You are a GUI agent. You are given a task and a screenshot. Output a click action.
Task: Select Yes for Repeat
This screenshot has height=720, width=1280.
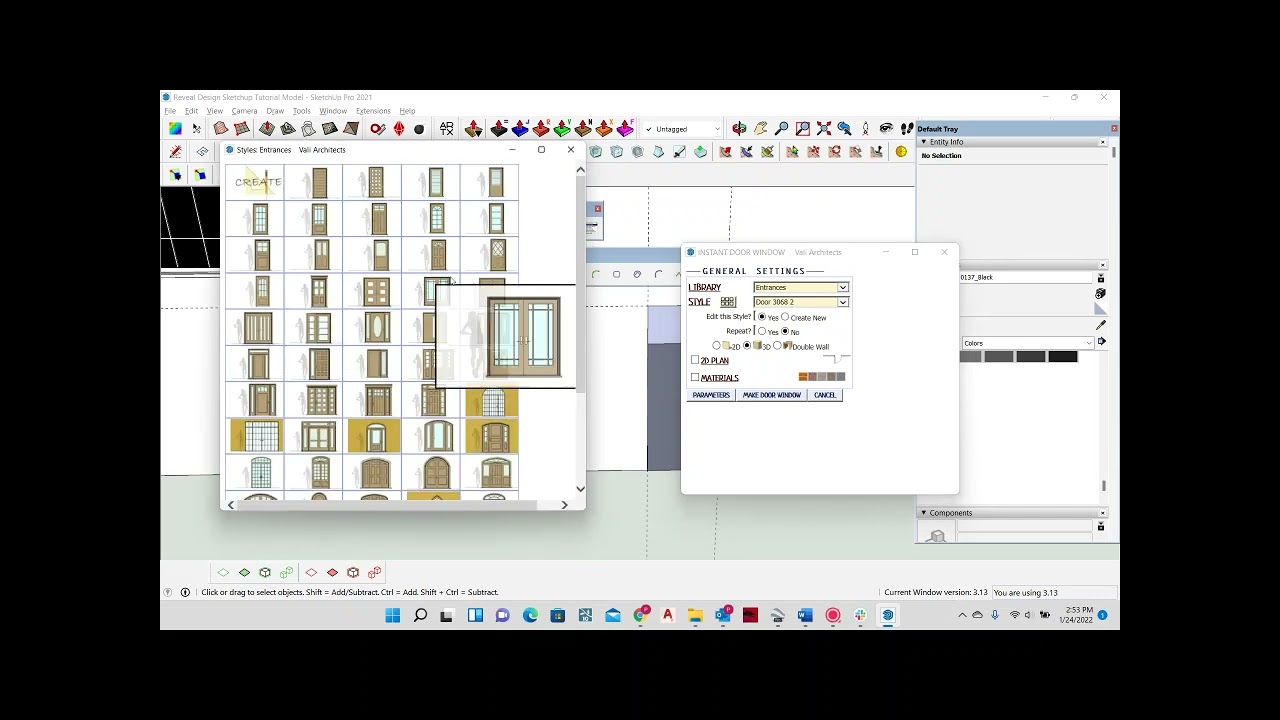(x=762, y=331)
